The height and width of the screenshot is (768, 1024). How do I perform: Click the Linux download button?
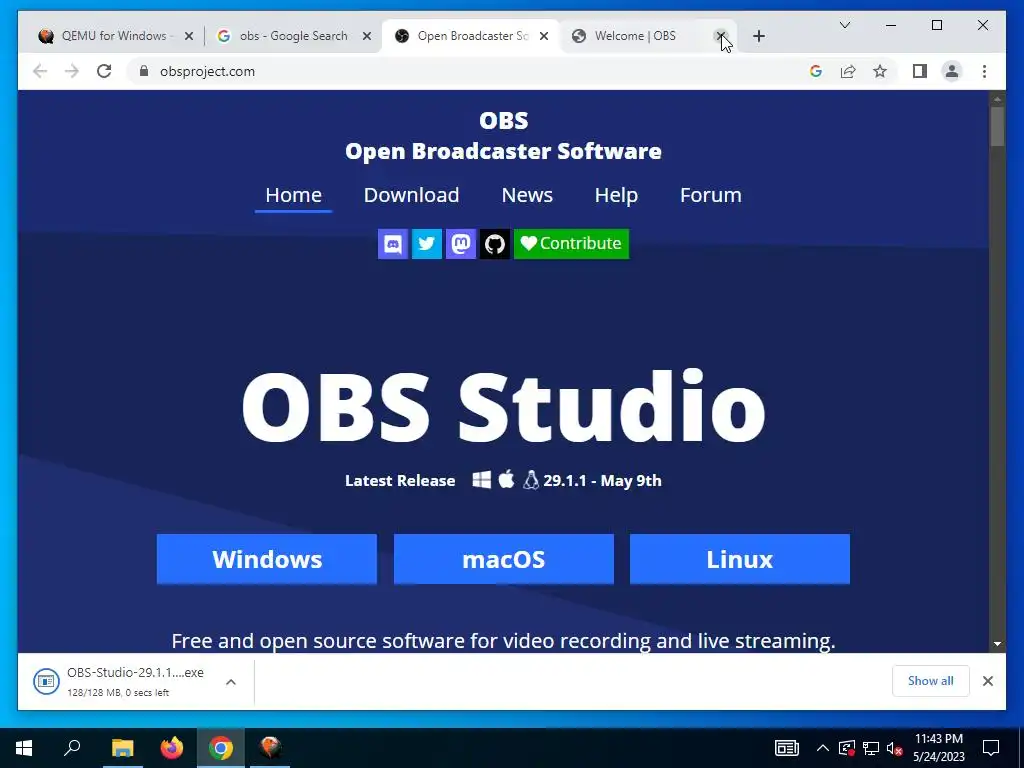click(740, 559)
